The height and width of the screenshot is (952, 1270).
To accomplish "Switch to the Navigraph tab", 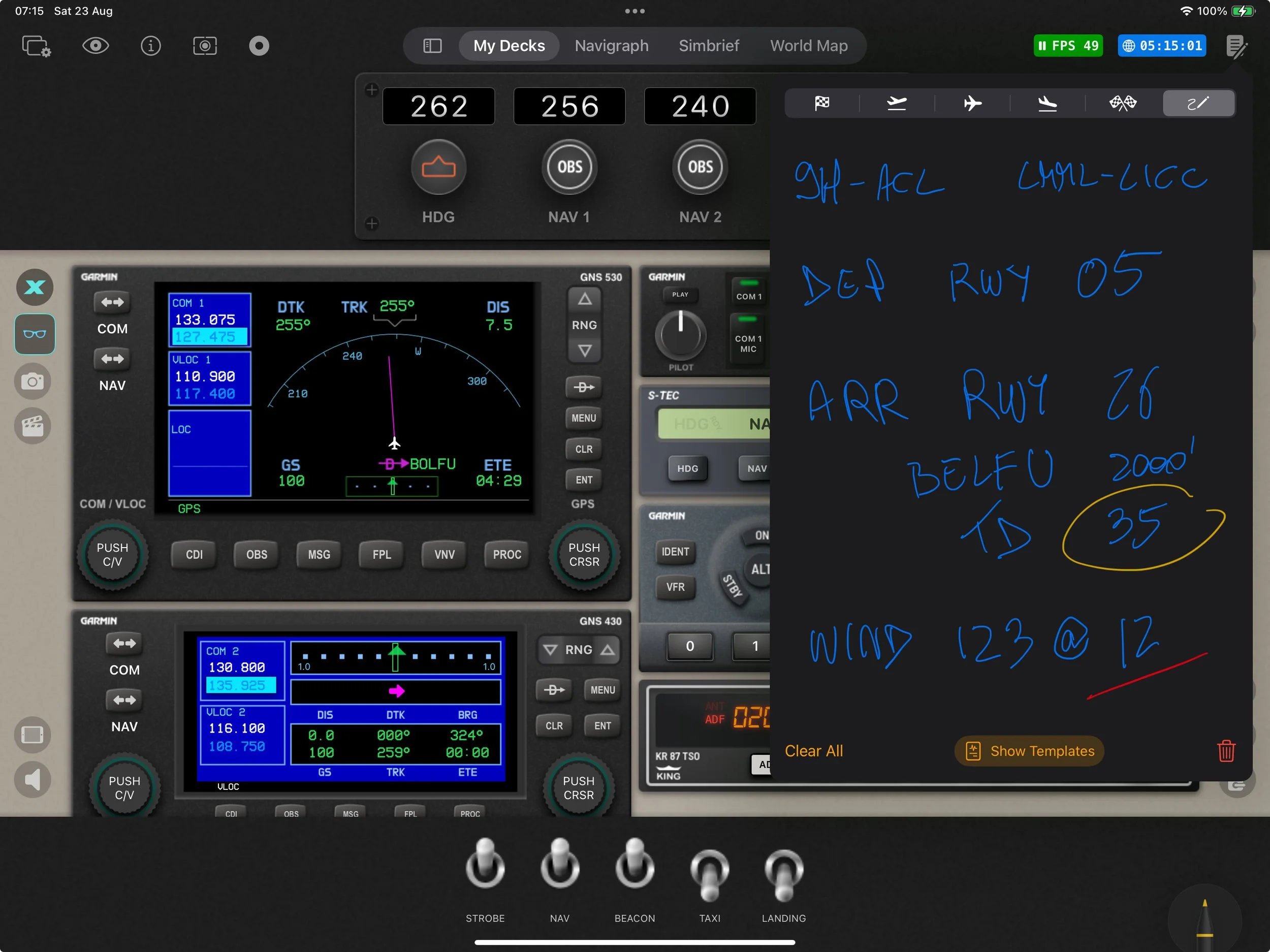I will pyautogui.click(x=612, y=46).
